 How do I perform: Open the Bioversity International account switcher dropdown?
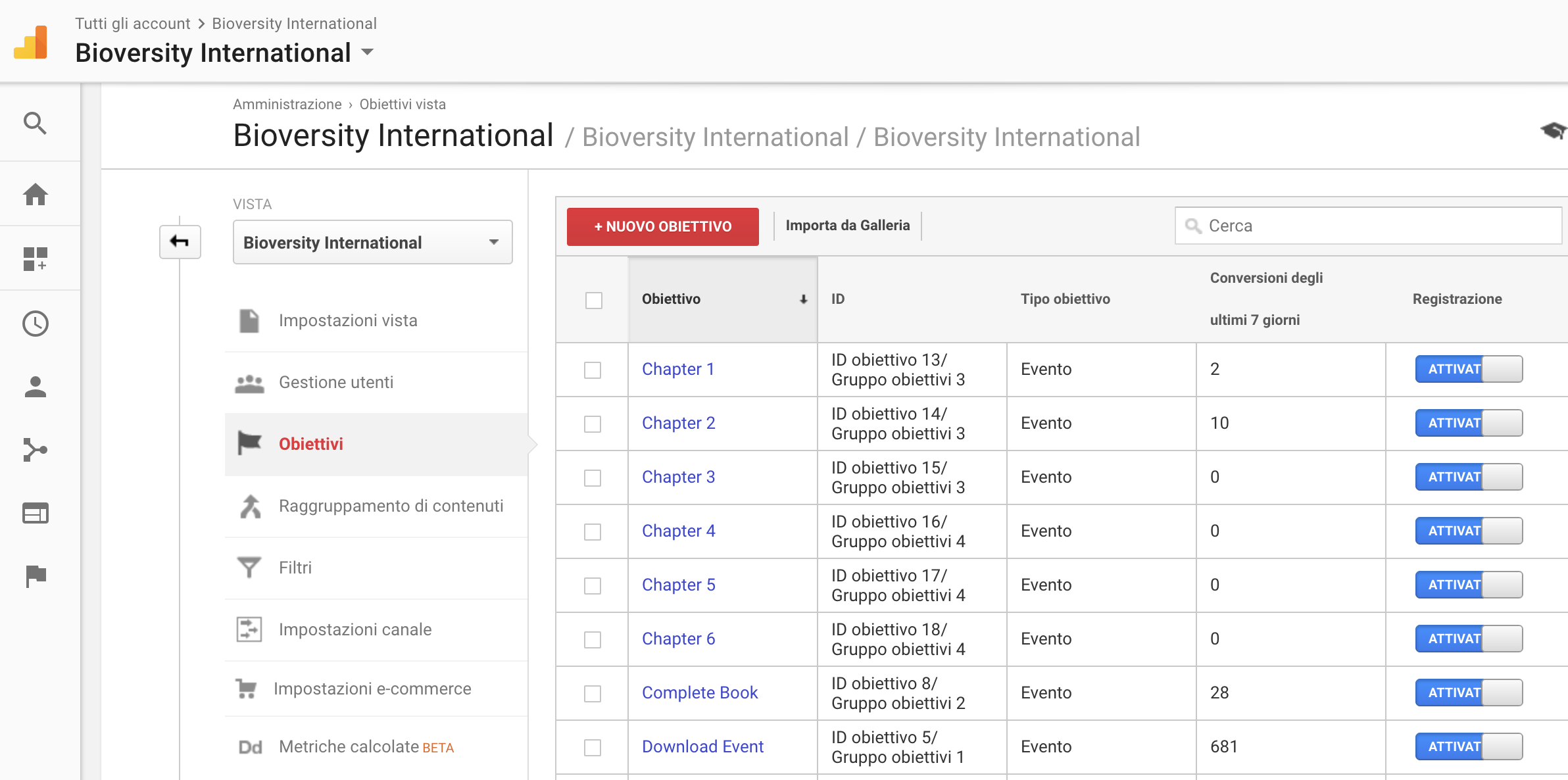point(224,53)
